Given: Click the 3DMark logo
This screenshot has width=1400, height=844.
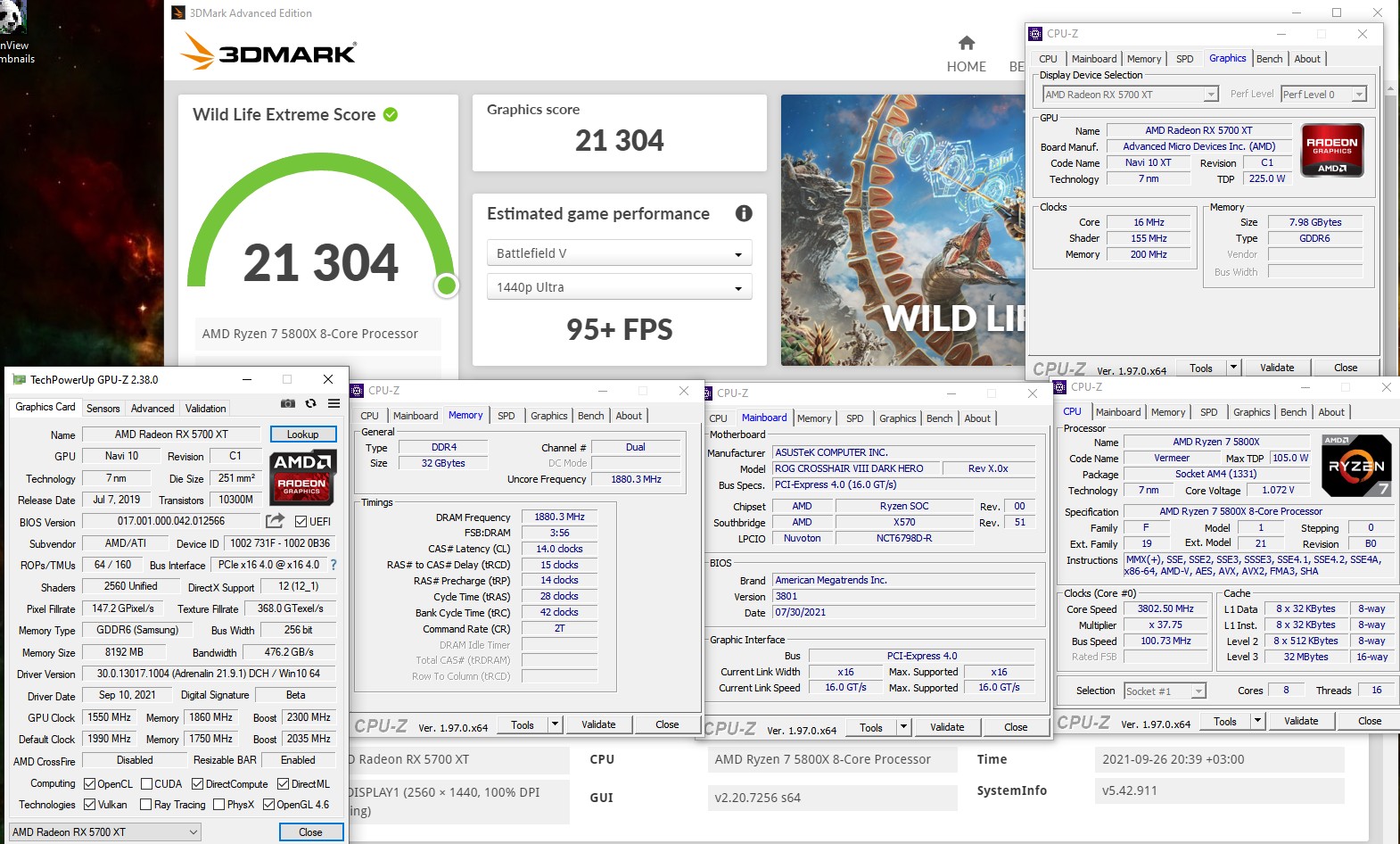Looking at the screenshot, I should tap(268, 52).
